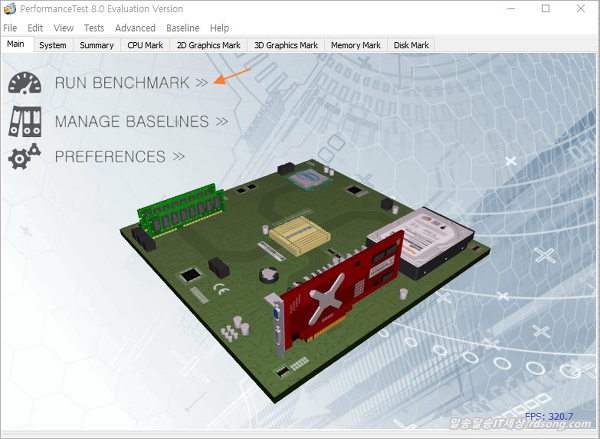This screenshot has width=600, height=439.
Task: Open the Tests menu
Action: 94,28
